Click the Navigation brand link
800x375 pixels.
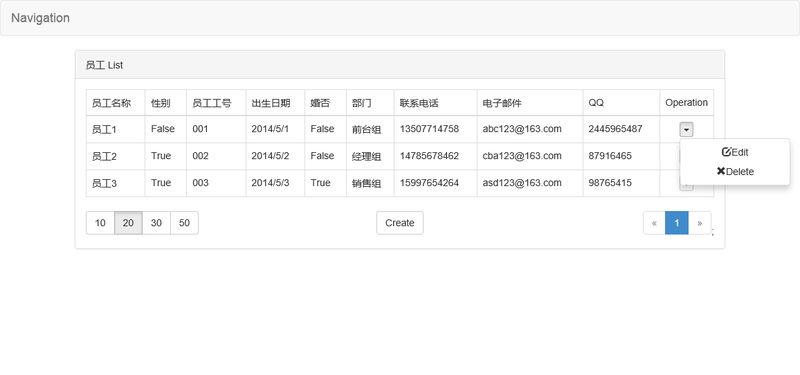(x=40, y=18)
